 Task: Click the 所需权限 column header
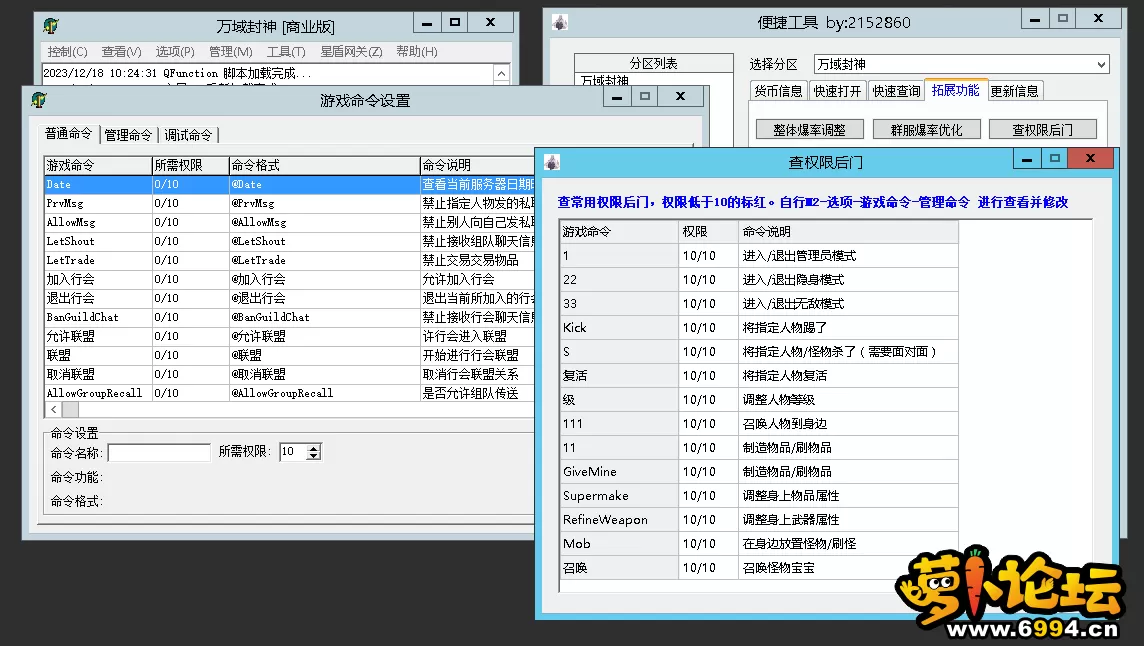tap(190, 166)
